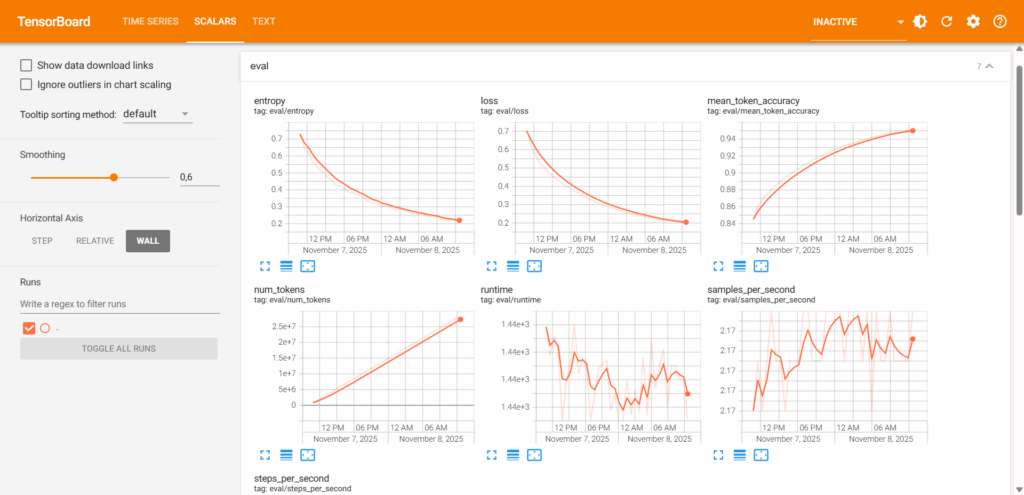Open the help question mark icon
This screenshot has height=495, width=1024.
999,21
